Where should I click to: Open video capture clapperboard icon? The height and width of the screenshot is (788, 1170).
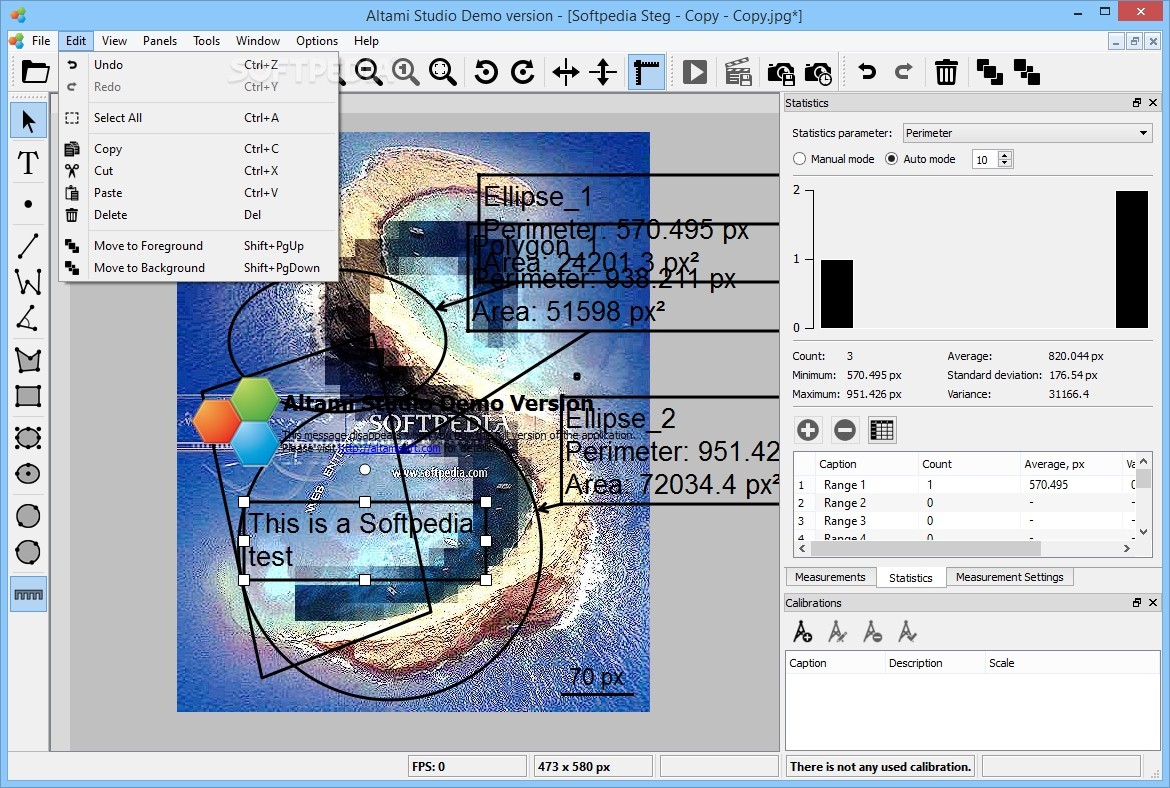[x=738, y=72]
